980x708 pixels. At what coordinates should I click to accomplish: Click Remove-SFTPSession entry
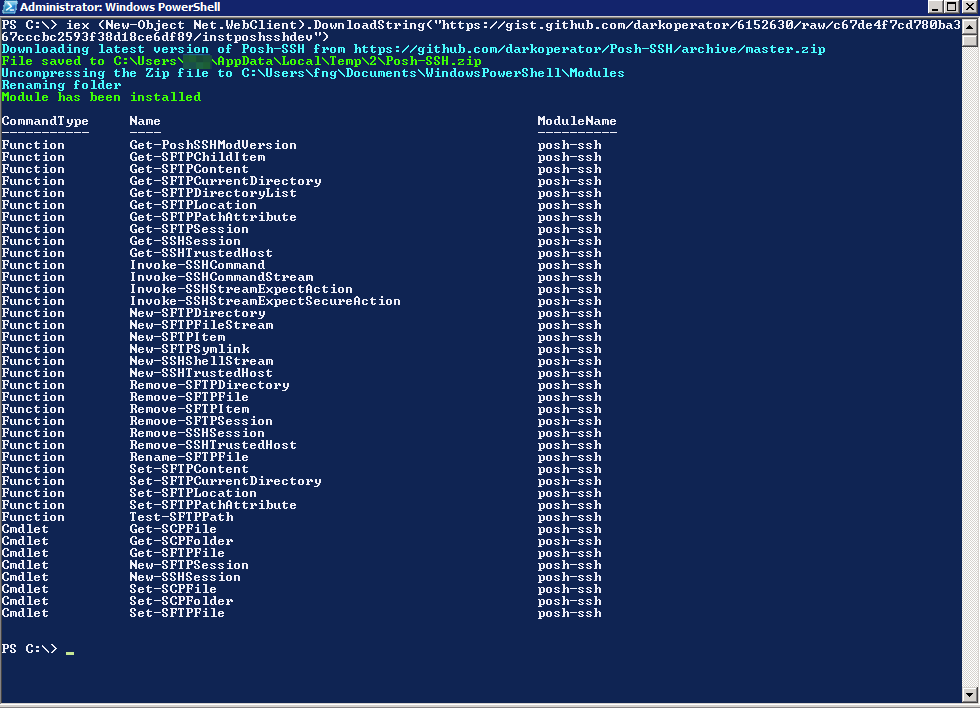tap(201, 421)
